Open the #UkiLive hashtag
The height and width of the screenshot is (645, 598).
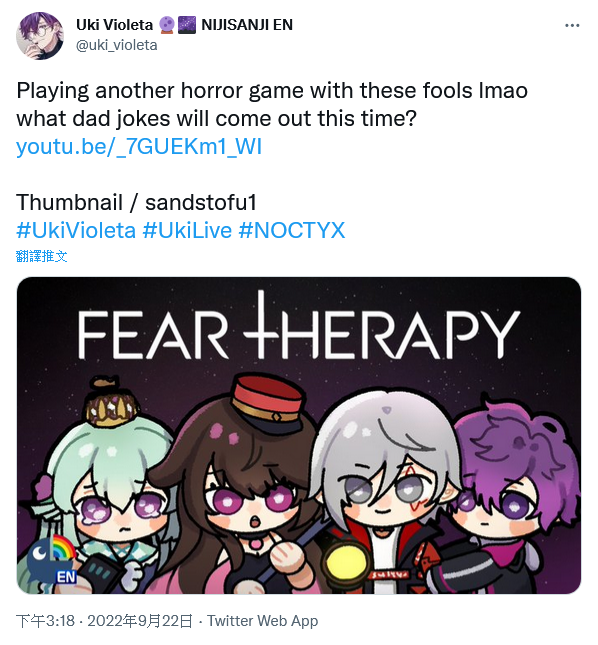[x=187, y=230]
